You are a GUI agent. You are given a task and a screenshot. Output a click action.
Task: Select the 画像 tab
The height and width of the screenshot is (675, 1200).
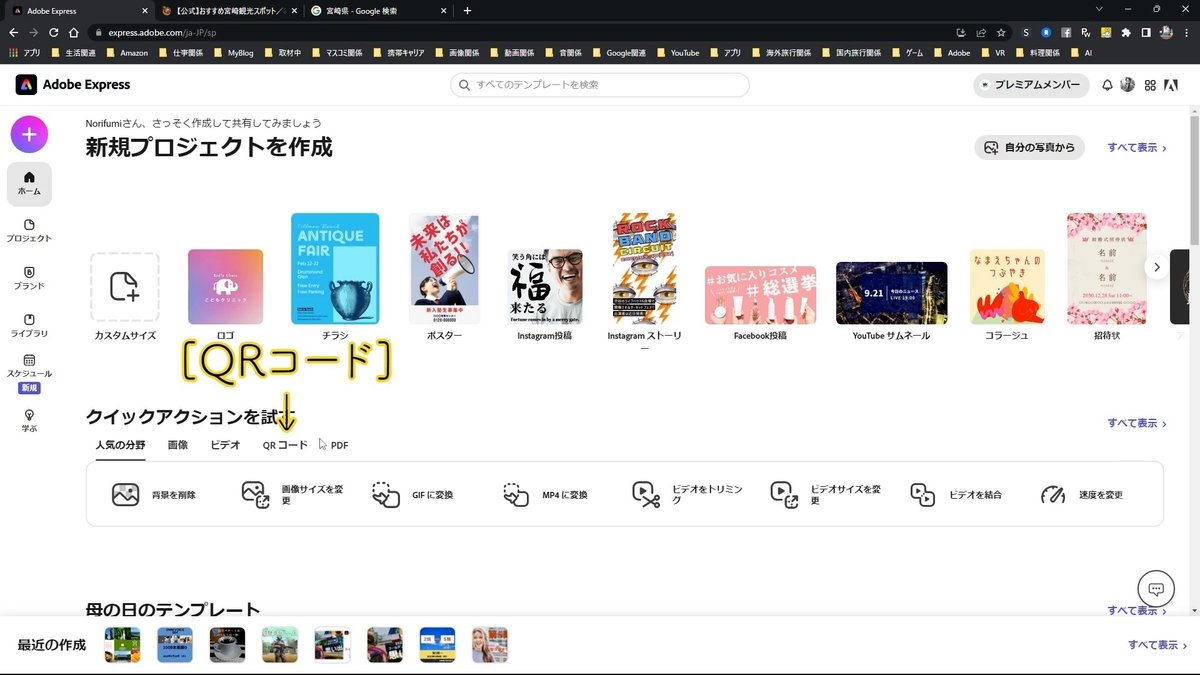coord(177,445)
